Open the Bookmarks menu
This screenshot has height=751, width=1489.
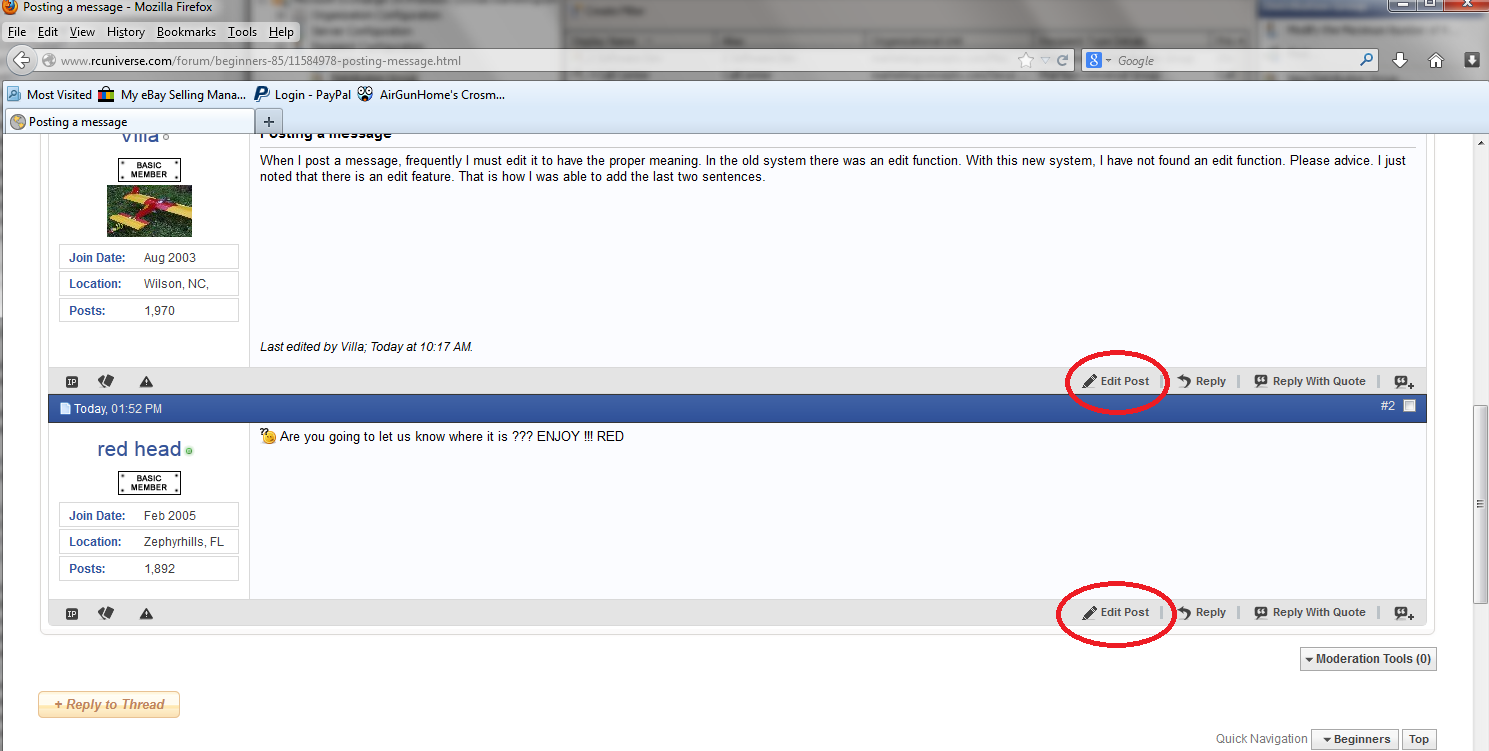pos(187,31)
